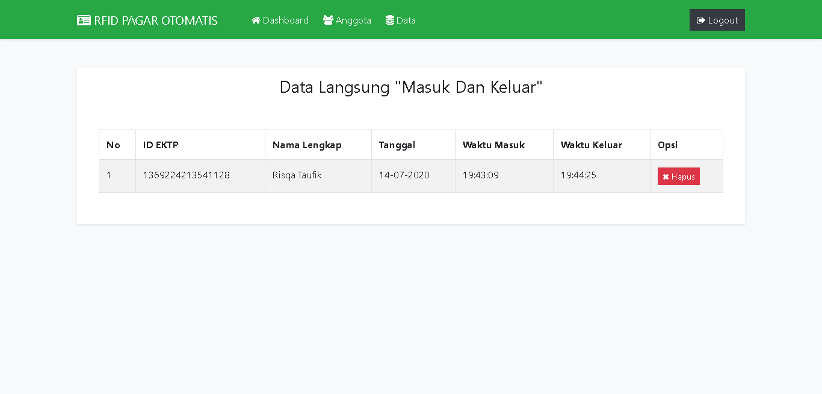Click the X icon in Hapus button

[x=665, y=177]
